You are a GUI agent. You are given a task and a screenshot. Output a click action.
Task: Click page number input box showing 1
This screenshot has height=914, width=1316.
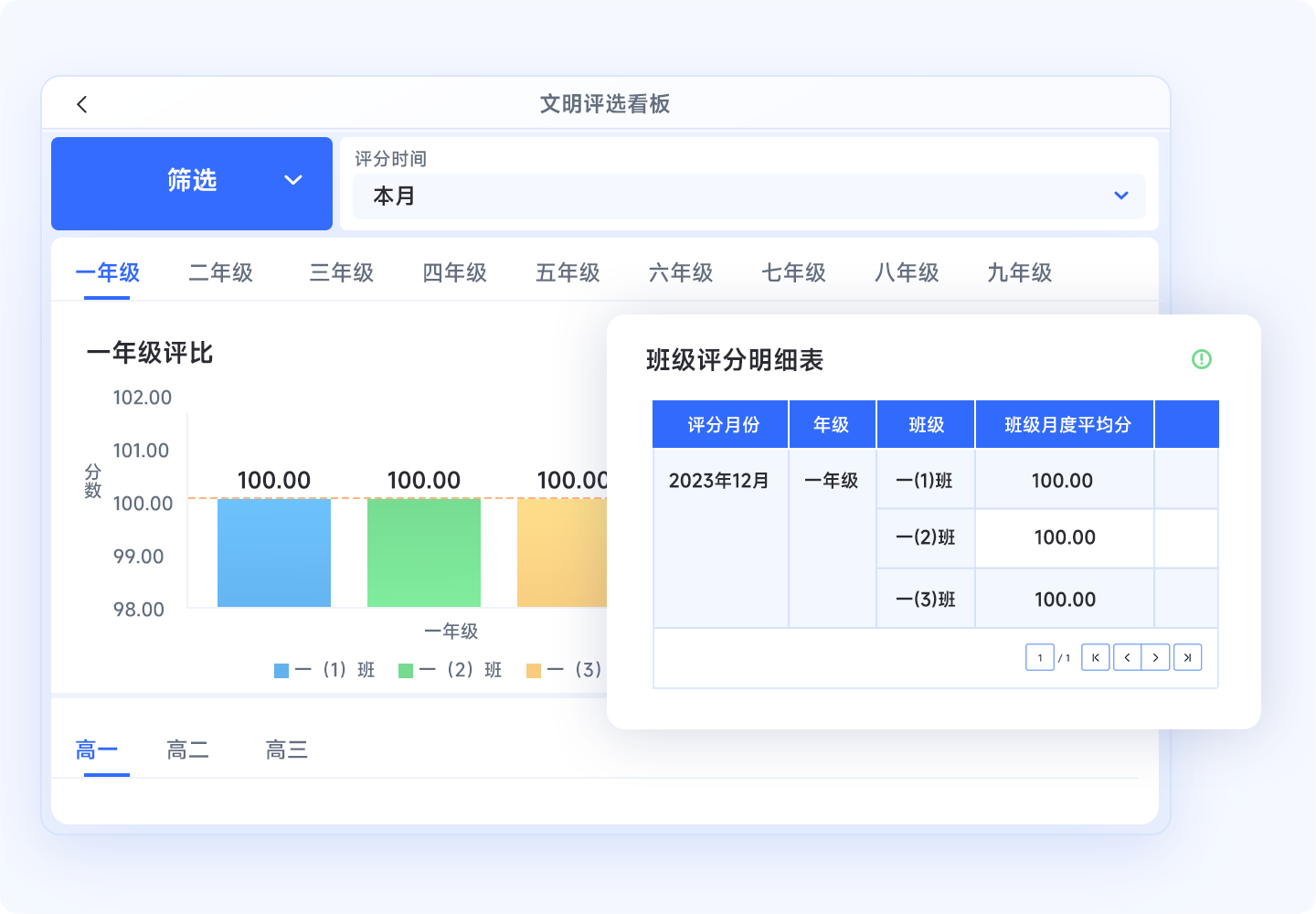coord(1040,657)
